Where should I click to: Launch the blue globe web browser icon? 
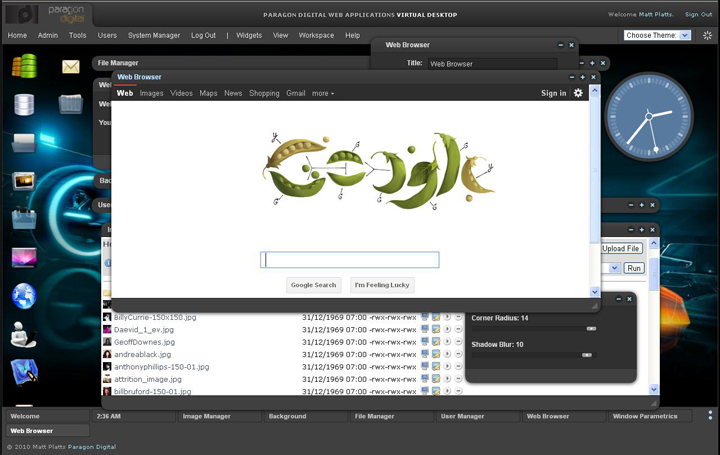click(24, 296)
